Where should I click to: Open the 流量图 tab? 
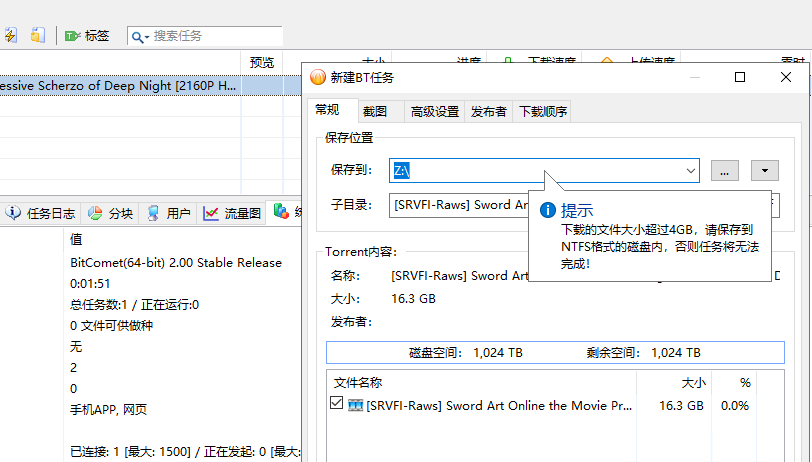pos(231,213)
